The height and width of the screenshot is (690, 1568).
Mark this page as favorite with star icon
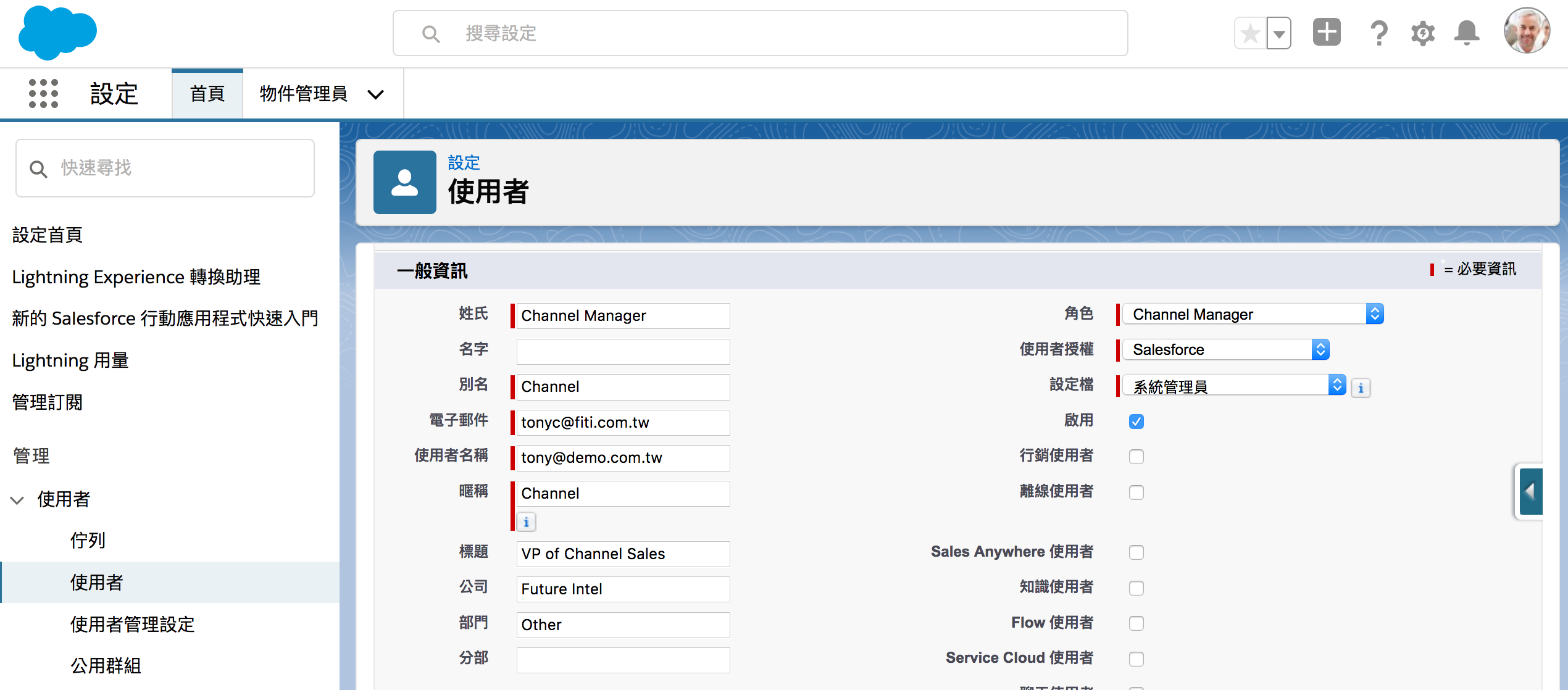click(x=1249, y=33)
